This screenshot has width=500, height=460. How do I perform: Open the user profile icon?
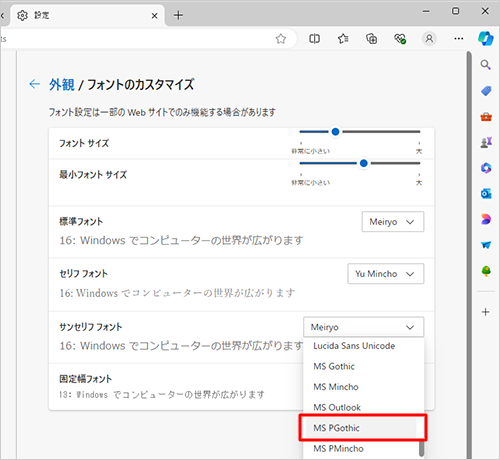coord(429,39)
